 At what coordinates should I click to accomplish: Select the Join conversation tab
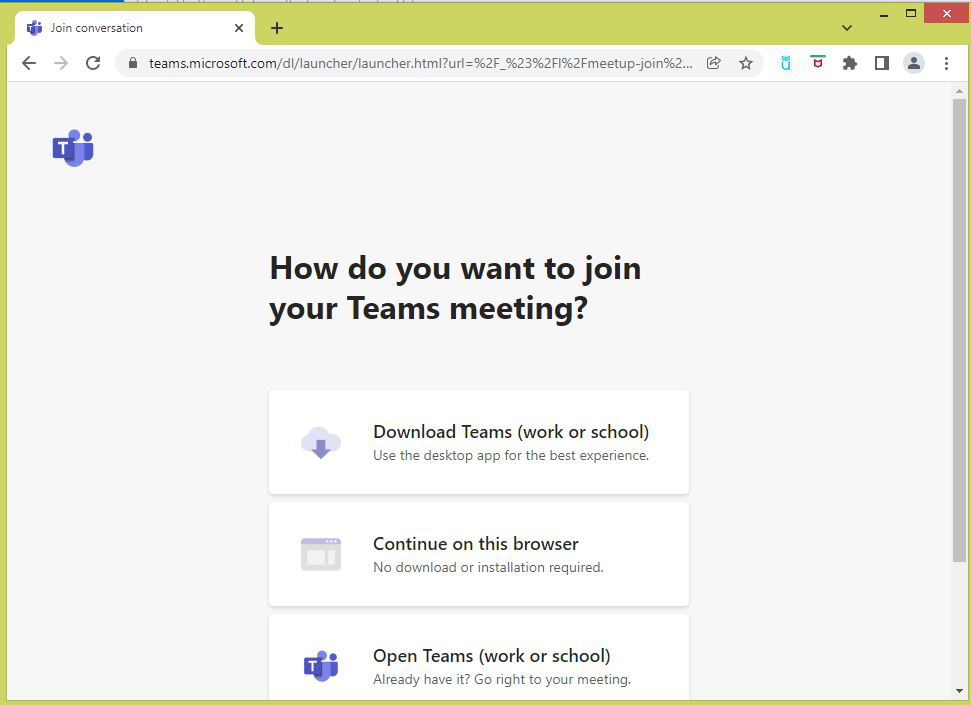[134, 28]
